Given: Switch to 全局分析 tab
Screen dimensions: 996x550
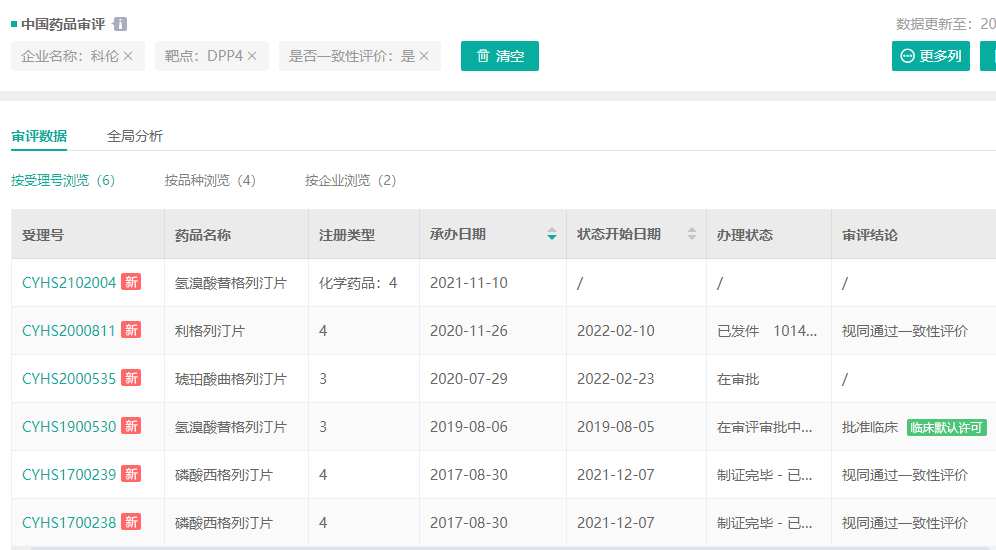Looking at the screenshot, I should tap(135, 136).
